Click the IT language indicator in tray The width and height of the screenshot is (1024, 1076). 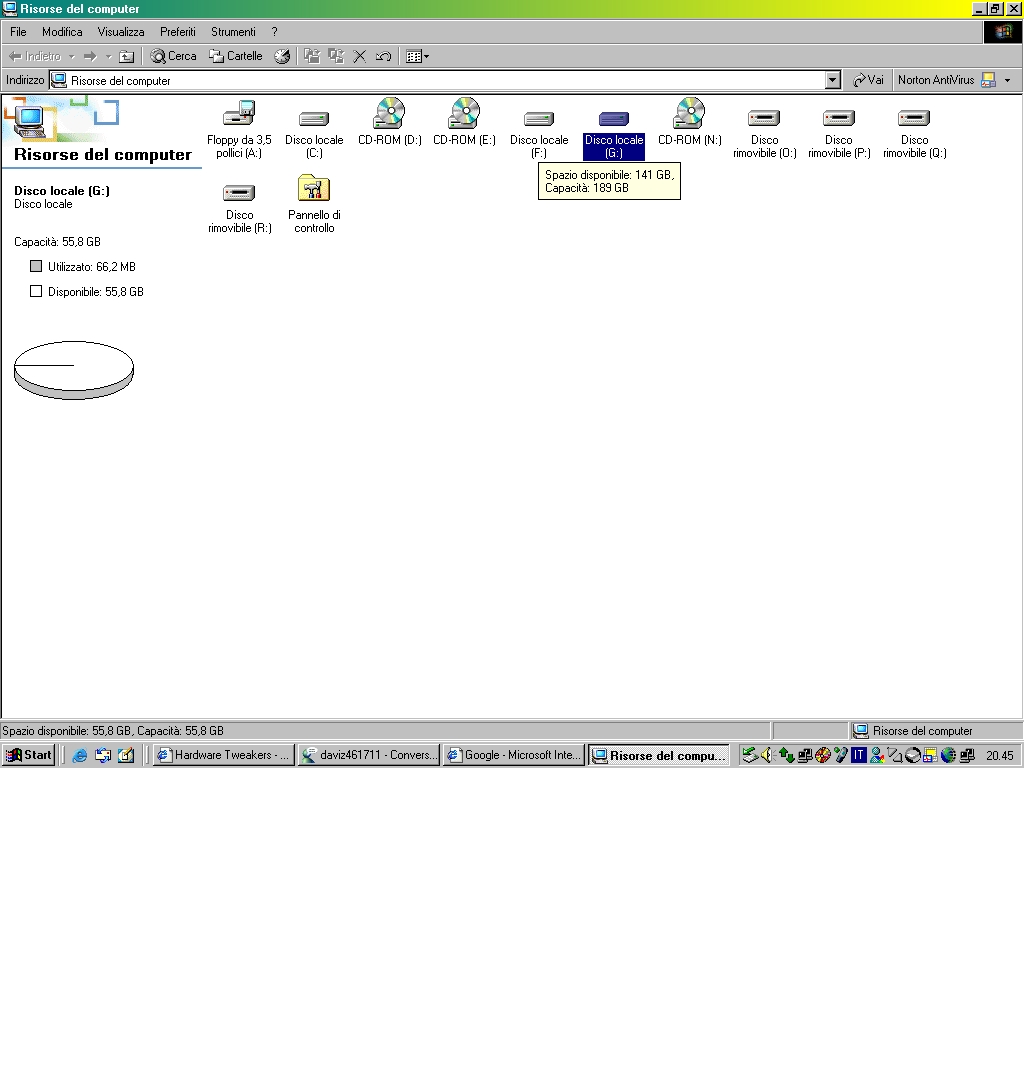coord(858,755)
